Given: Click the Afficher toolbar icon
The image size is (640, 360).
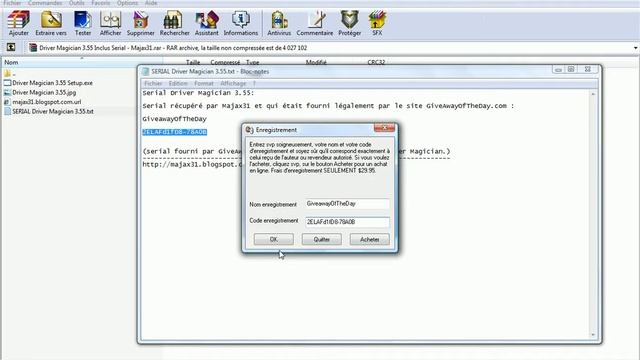Looking at the screenshot, I should pyautogui.click(x=110, y=23).
